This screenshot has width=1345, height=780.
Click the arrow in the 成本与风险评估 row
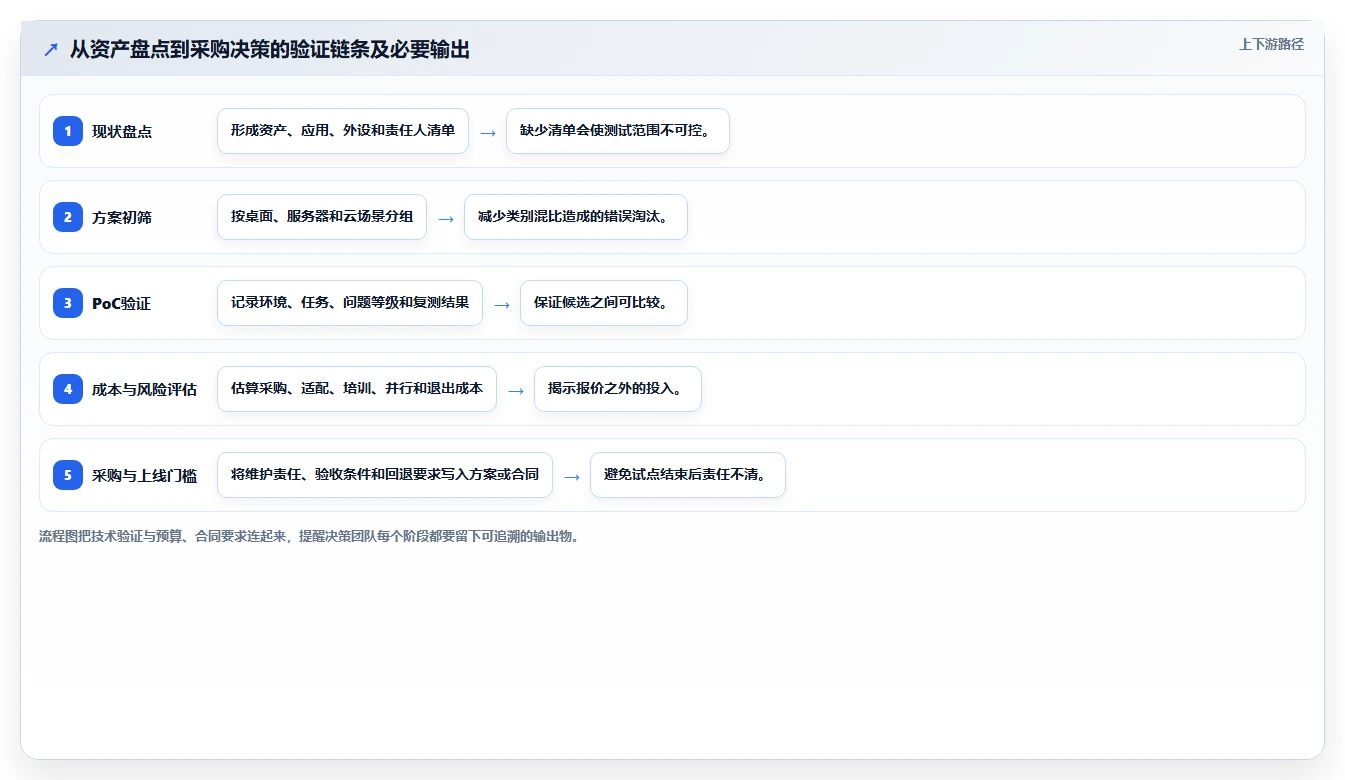pyautogui.click(x=516, y=390)
